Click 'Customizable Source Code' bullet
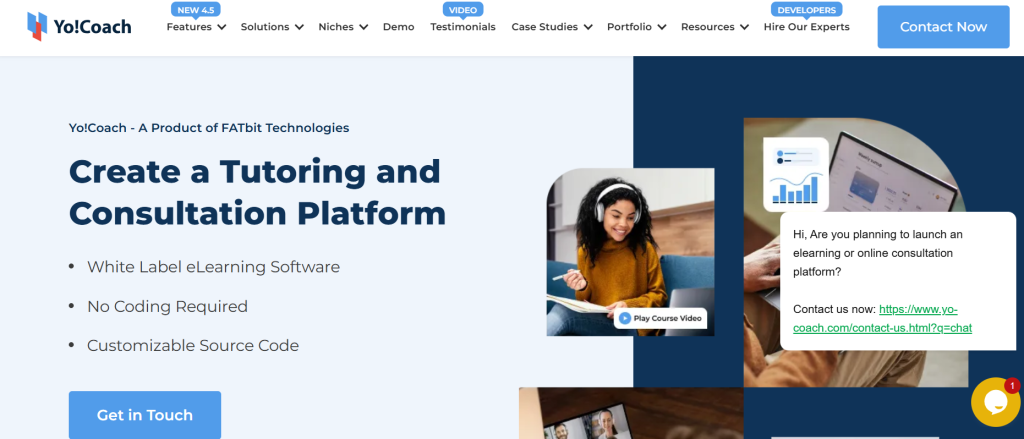This screenshot has width=1024, height=439. [193, 346]
